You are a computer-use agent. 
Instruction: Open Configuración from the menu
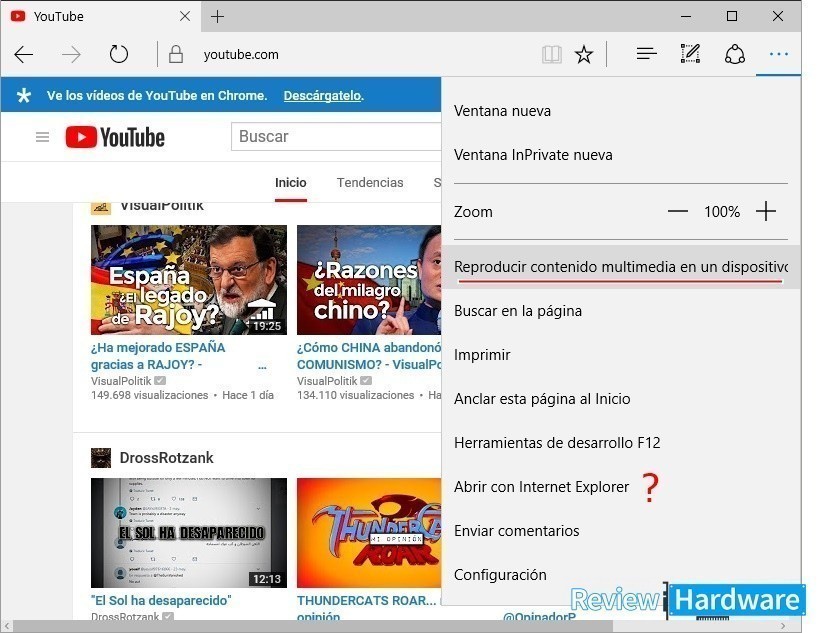tap(621, 575)
